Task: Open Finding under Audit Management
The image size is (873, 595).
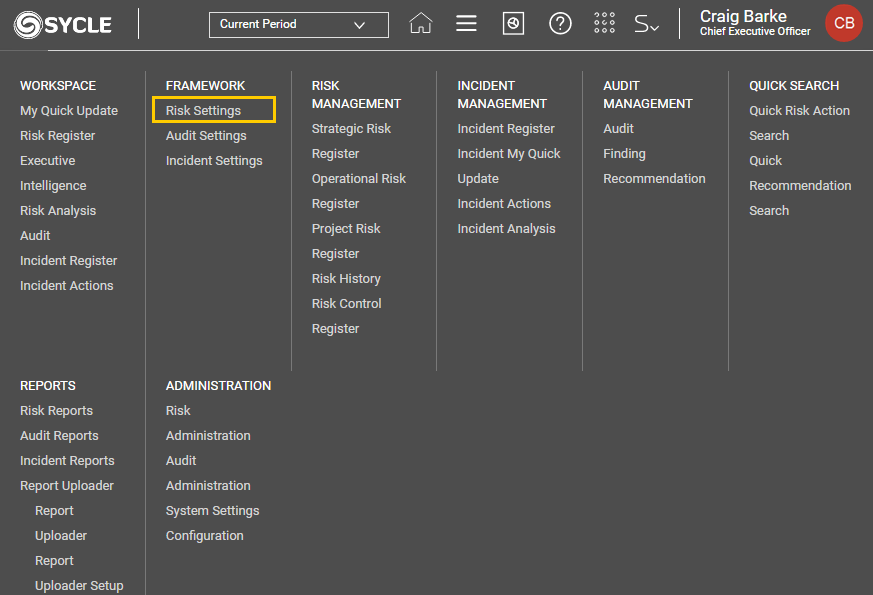Action: (x=624, y=154)
